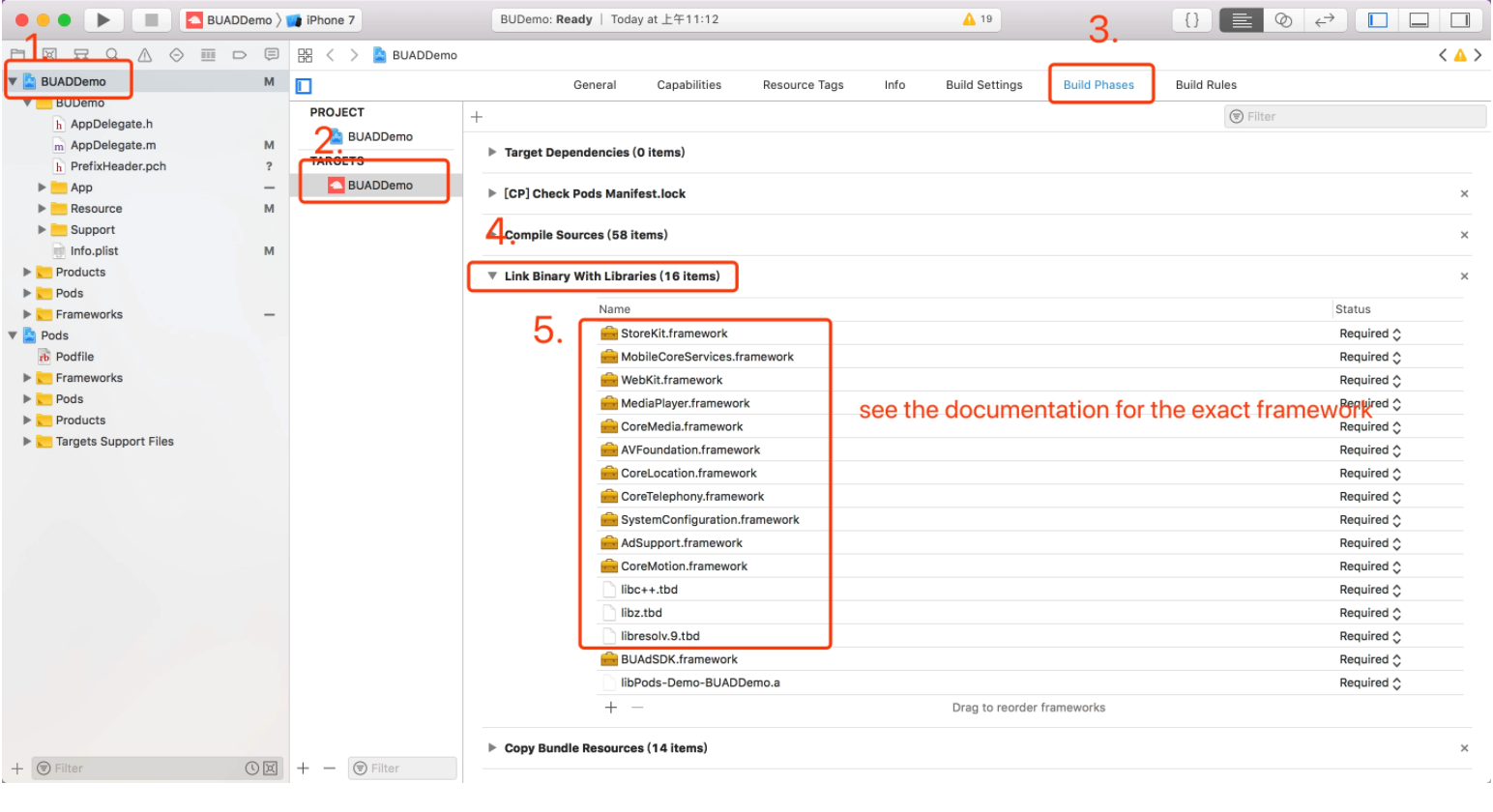1493x812 pixels.
Task: Add a new build phase with plus
Action: pyautogui.click(x=477, y=117)
